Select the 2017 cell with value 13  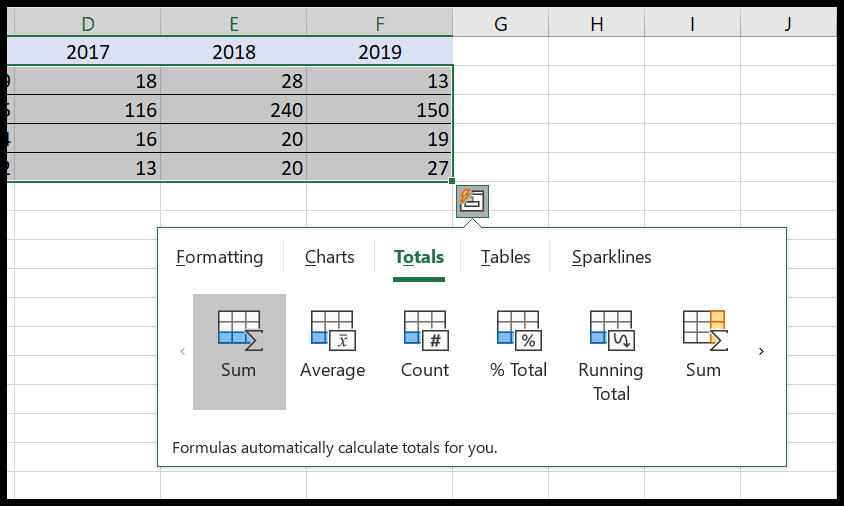[88, 168]
